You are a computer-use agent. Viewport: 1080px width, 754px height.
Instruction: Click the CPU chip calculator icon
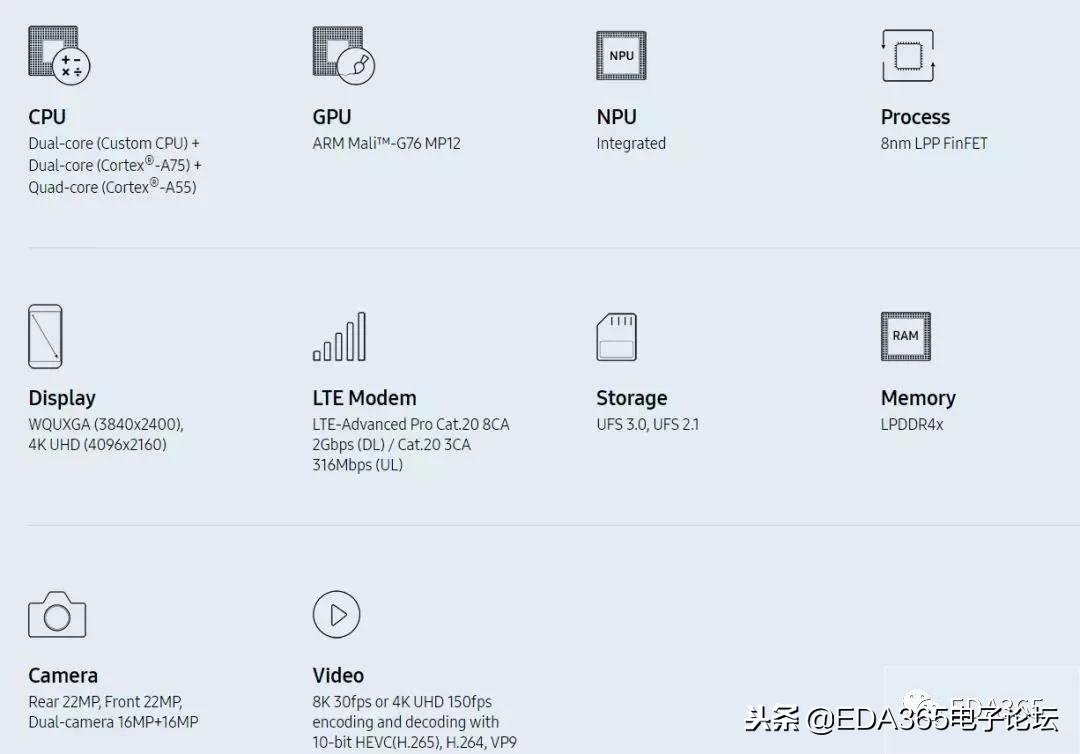coord(59,55)
